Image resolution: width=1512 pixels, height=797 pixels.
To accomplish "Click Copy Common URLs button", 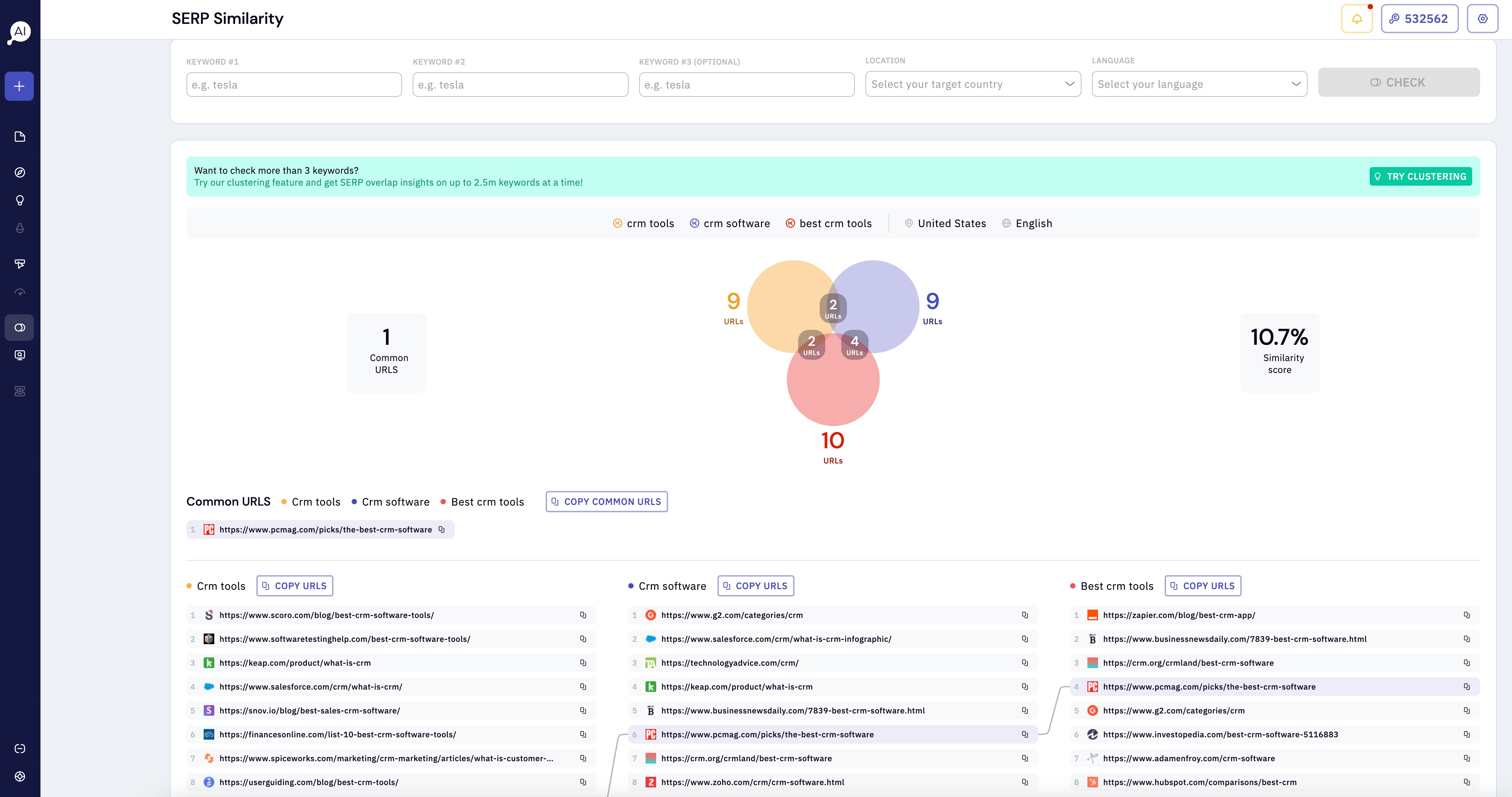I will click(606, 502).
